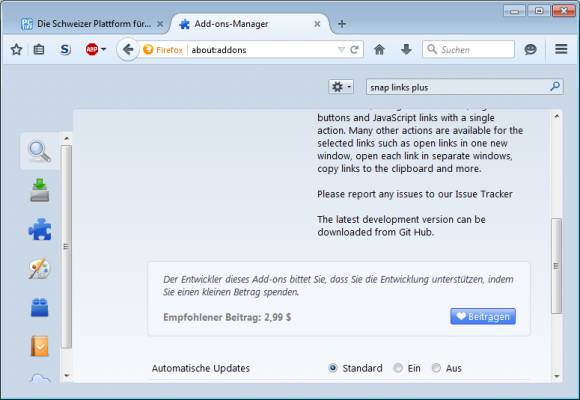The image size is (580, 400).
Task: Select Aus for Automatische Updates
Action: click(x=436, y=368)
